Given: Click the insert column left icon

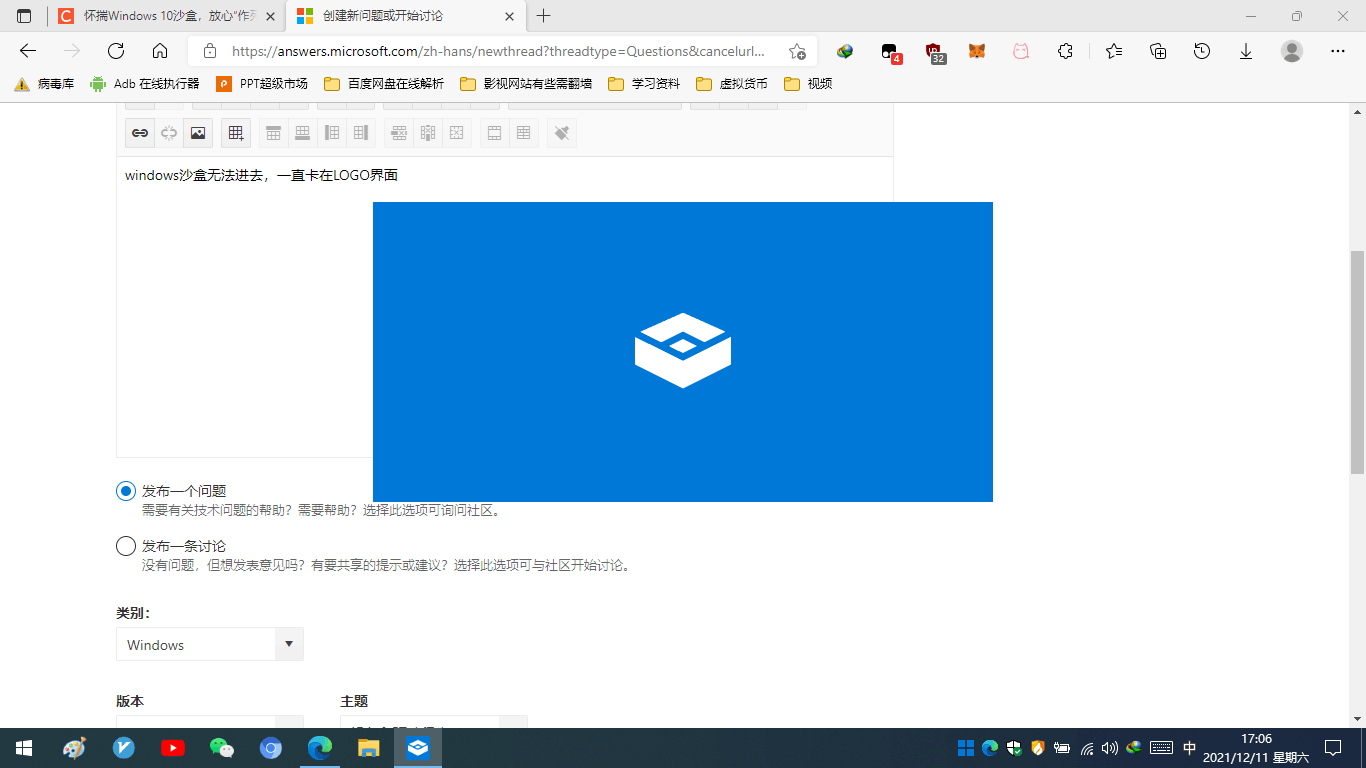Looking at the screenshot, I should 332,133.
